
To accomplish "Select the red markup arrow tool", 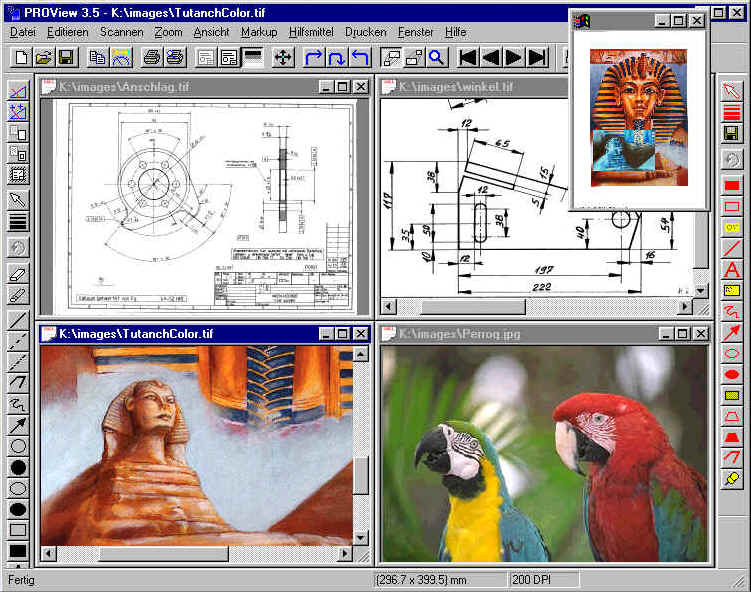I will click(x=731, y=332).
